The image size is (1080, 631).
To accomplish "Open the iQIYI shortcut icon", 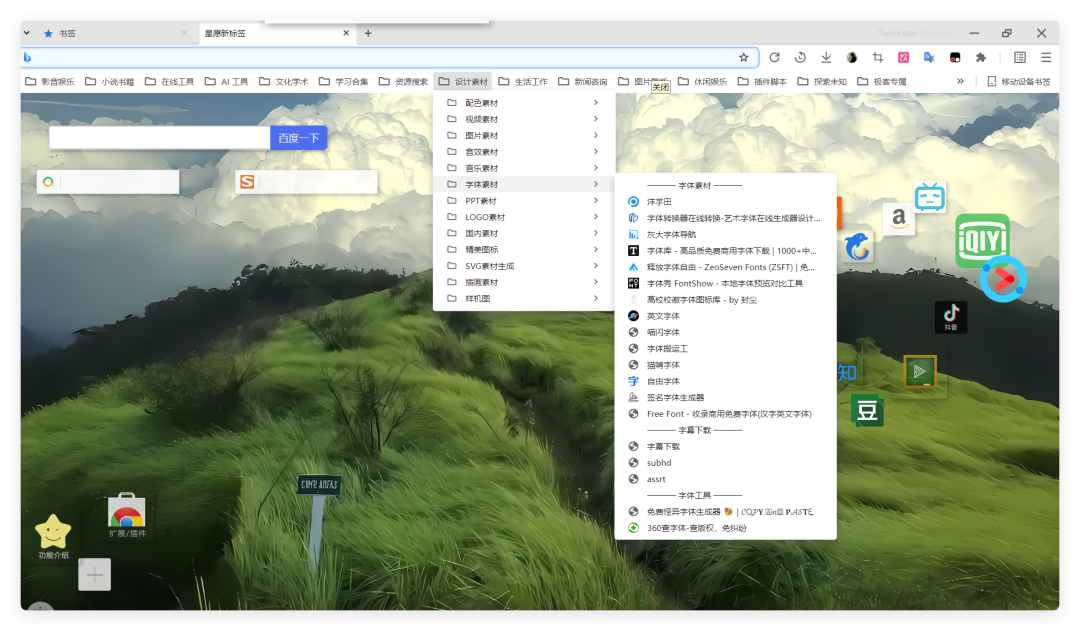I will click(982, 240).
